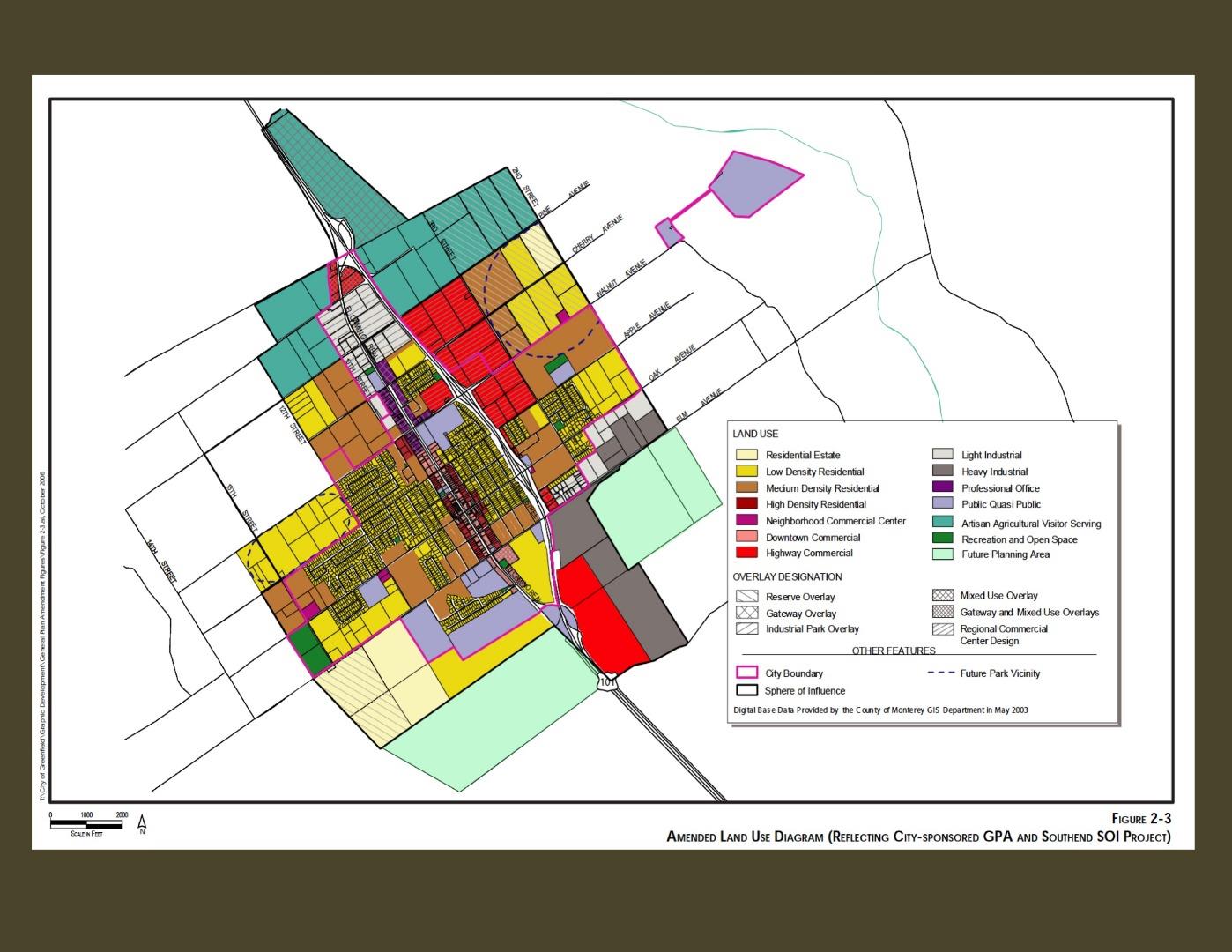Select the Gateway Overlay crosshatch swatch

(747, 613)
